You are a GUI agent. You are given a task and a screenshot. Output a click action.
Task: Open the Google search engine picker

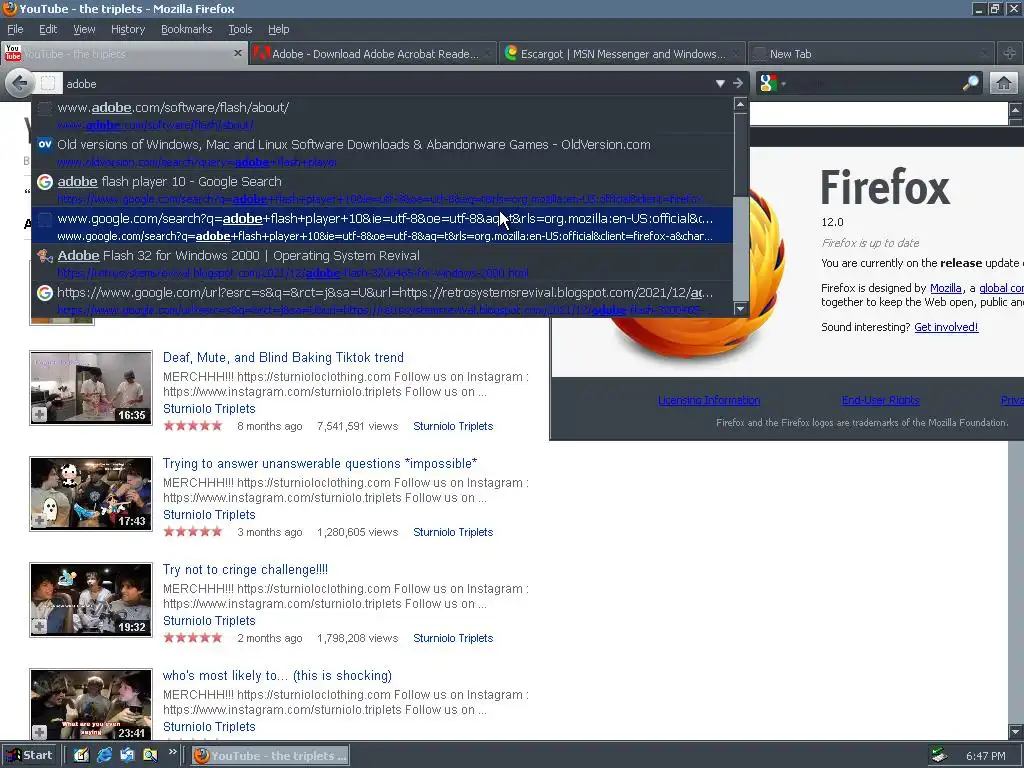[772, 83]
